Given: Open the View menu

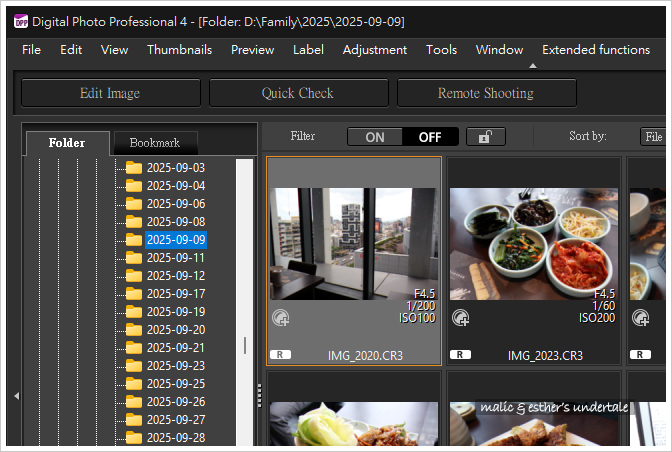Looking at the screenshot, I should (x=114, y=50).
